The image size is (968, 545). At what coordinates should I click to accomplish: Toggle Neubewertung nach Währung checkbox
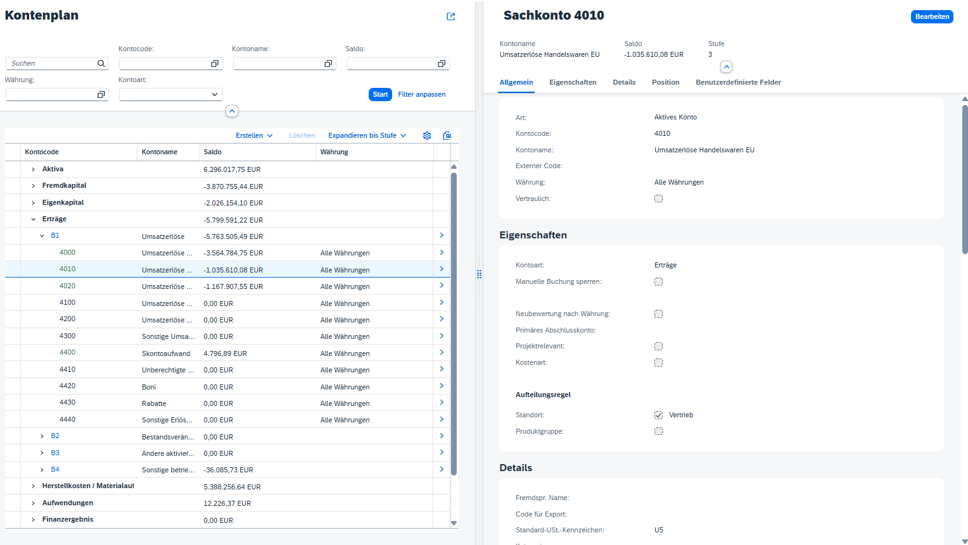click(x=659, y=314)
